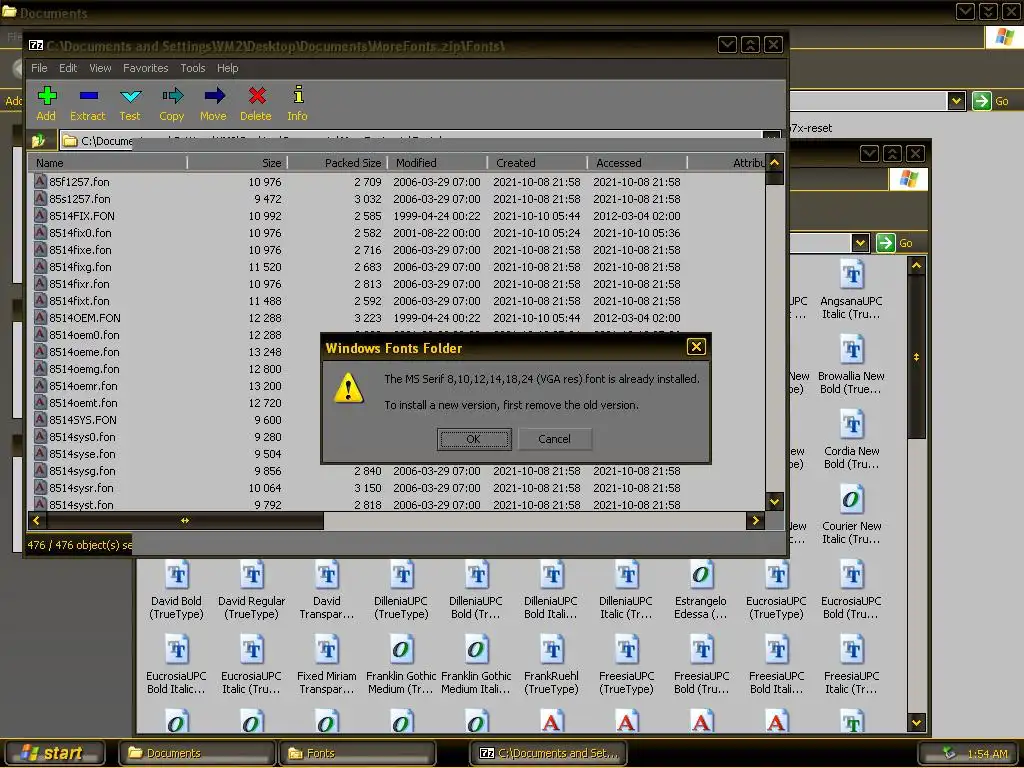
Task: Select the Estrangelo Edessa font icon
Action: (x=701, y=575)
